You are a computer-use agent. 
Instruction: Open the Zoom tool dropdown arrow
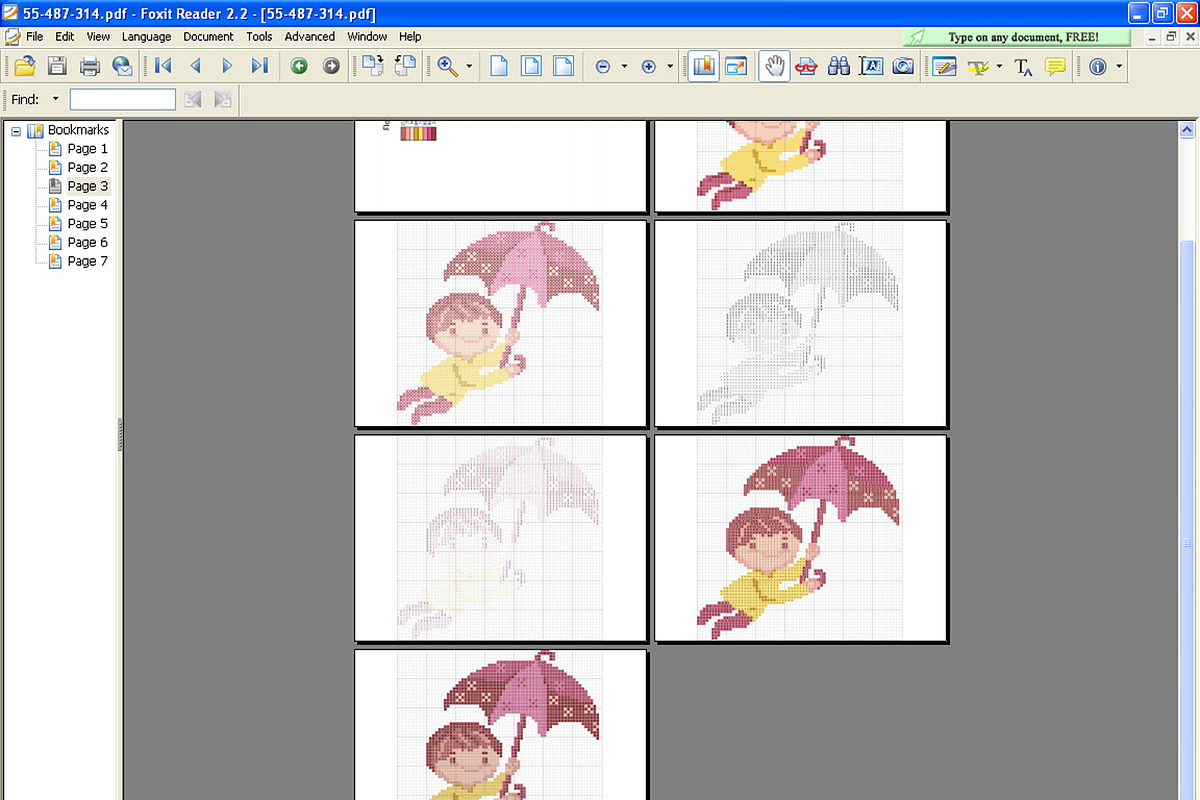(x=469, y=67)
